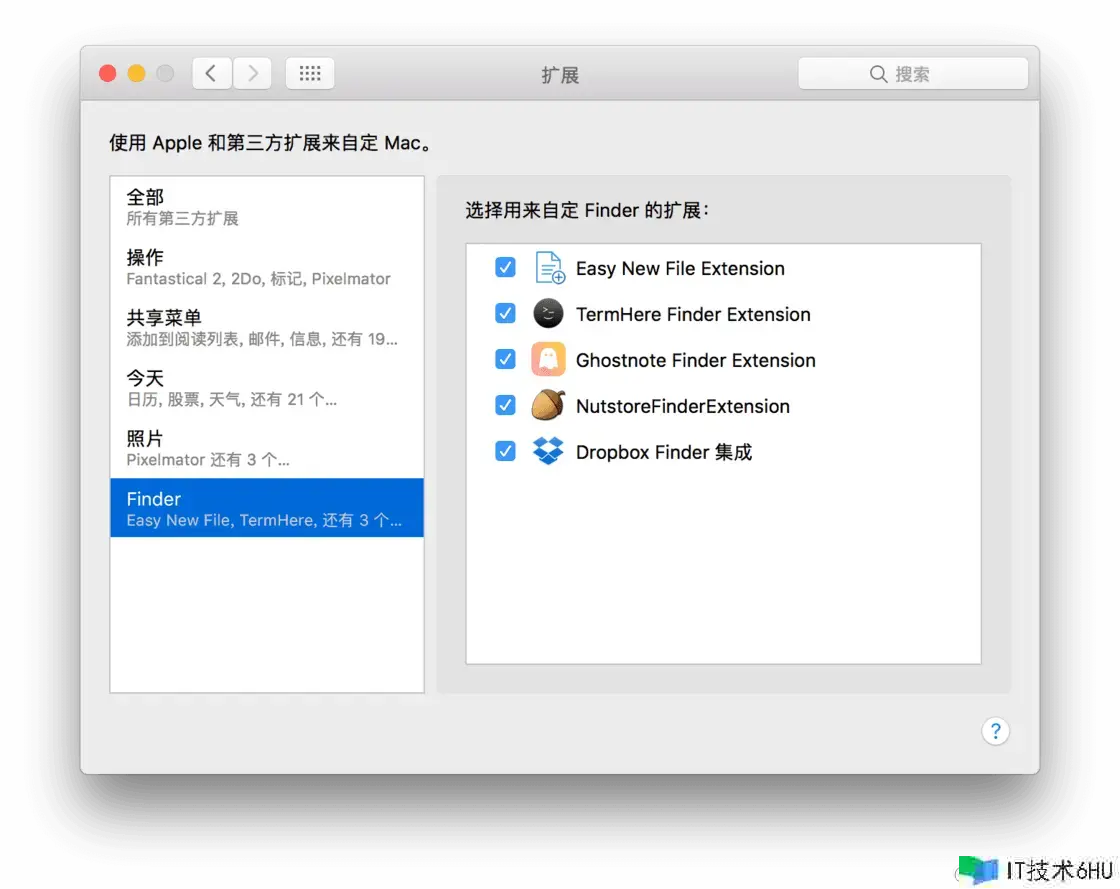This screenshot has width=1120, height=889.
Task: Click the Nutstore acorn icon
Action: [x=548, y=406]
